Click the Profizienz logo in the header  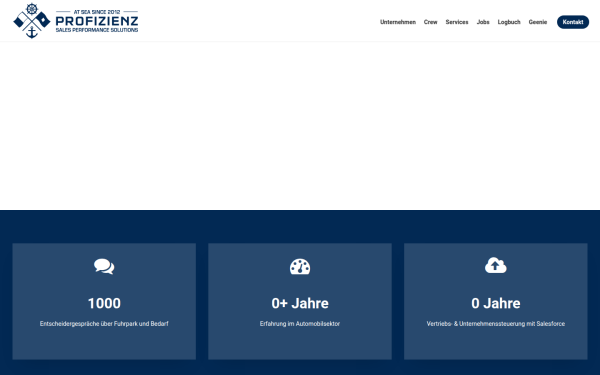[76, 21]
